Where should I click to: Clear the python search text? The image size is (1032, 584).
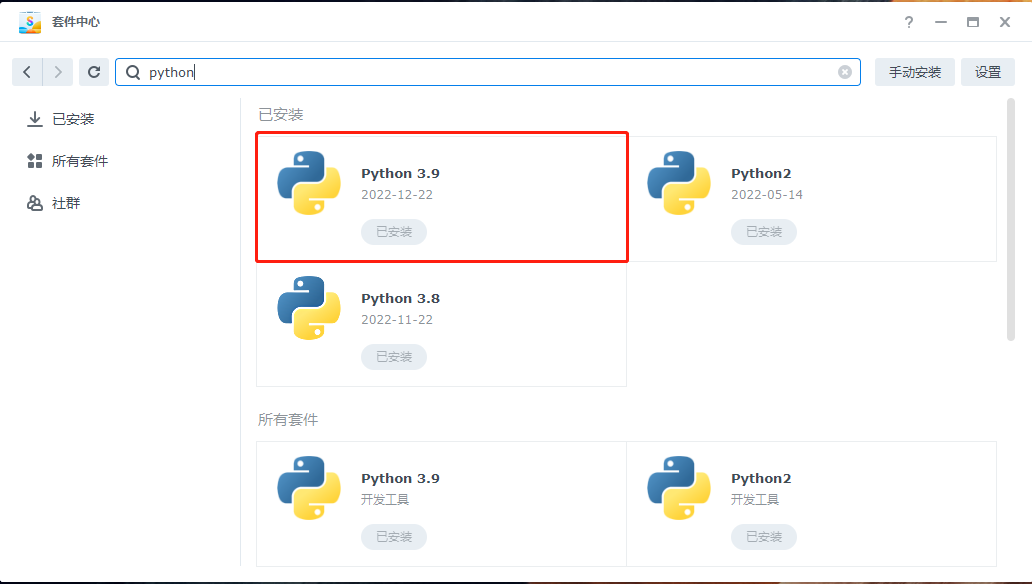tap(845, 72)
